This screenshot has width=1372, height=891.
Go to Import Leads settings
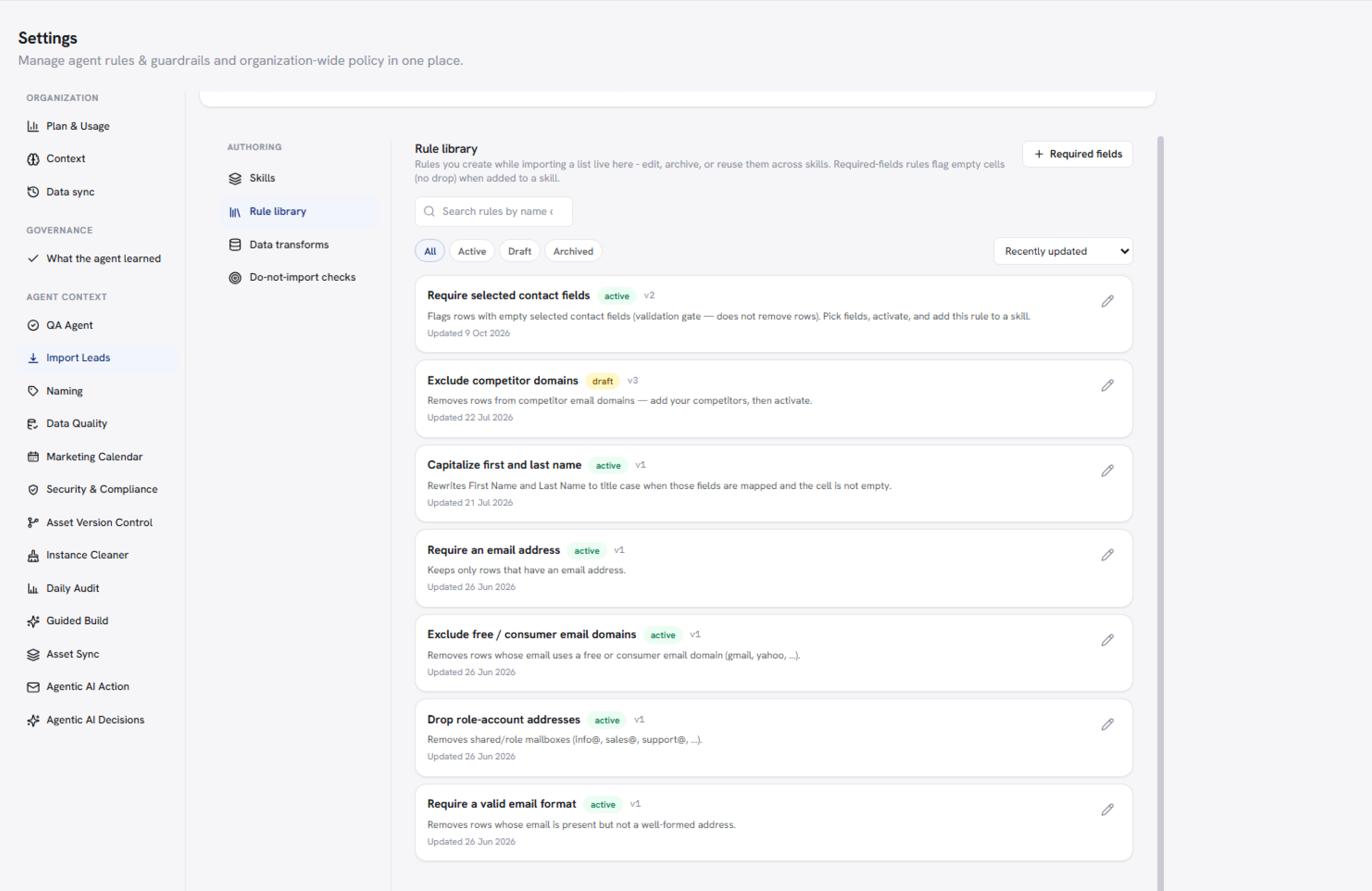tap(98, 357)
